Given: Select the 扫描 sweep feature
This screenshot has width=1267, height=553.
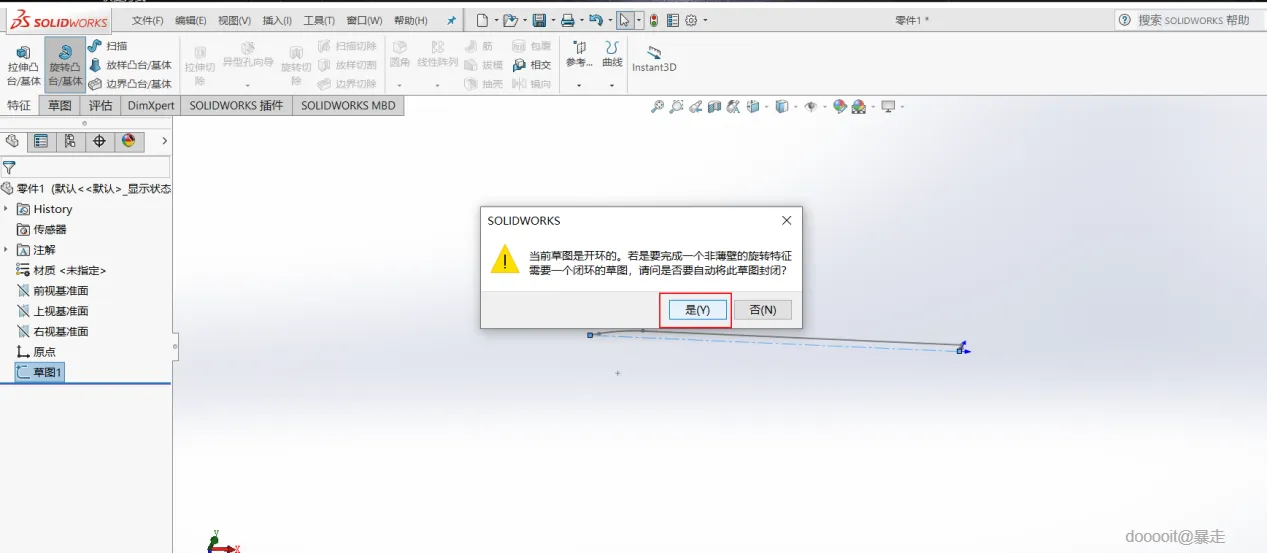Looking at the screenshot, I should (108, 46).
